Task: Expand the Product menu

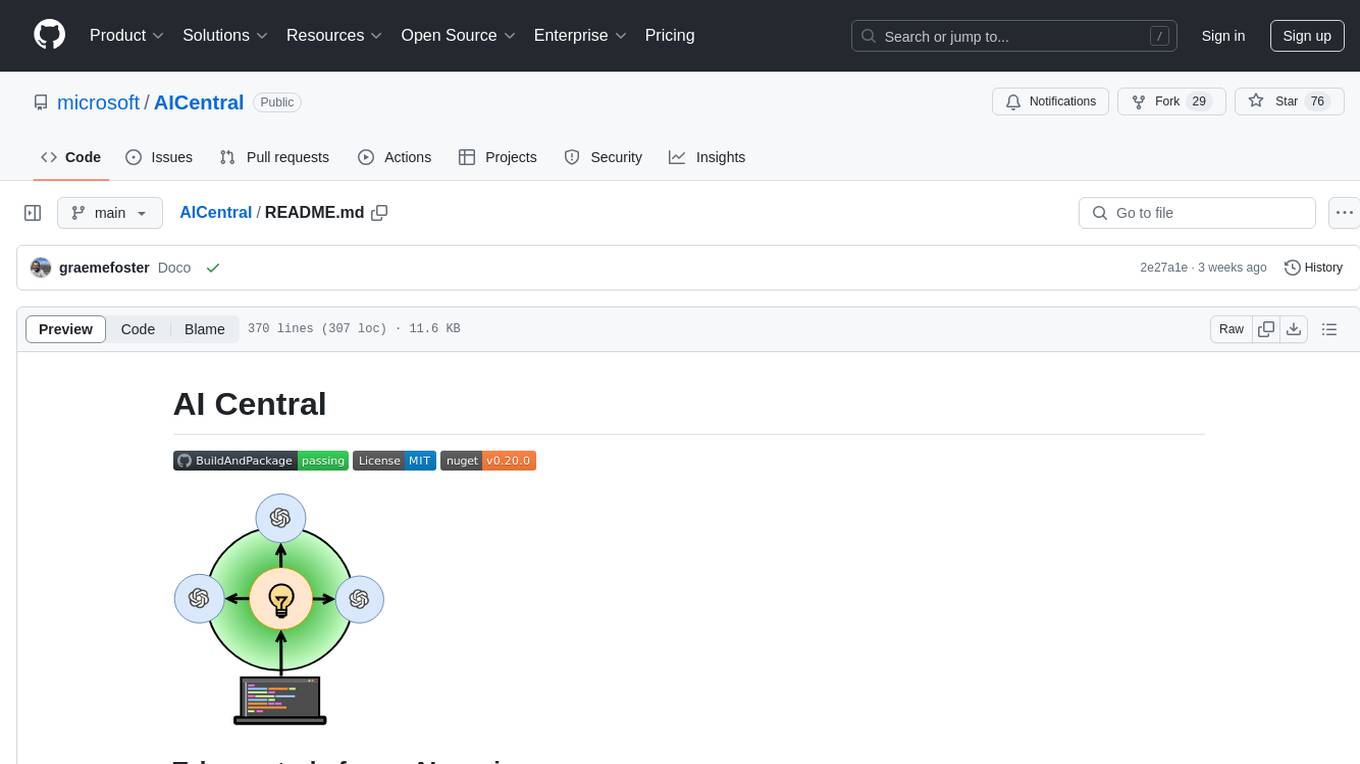Action: tap(127, 35)
